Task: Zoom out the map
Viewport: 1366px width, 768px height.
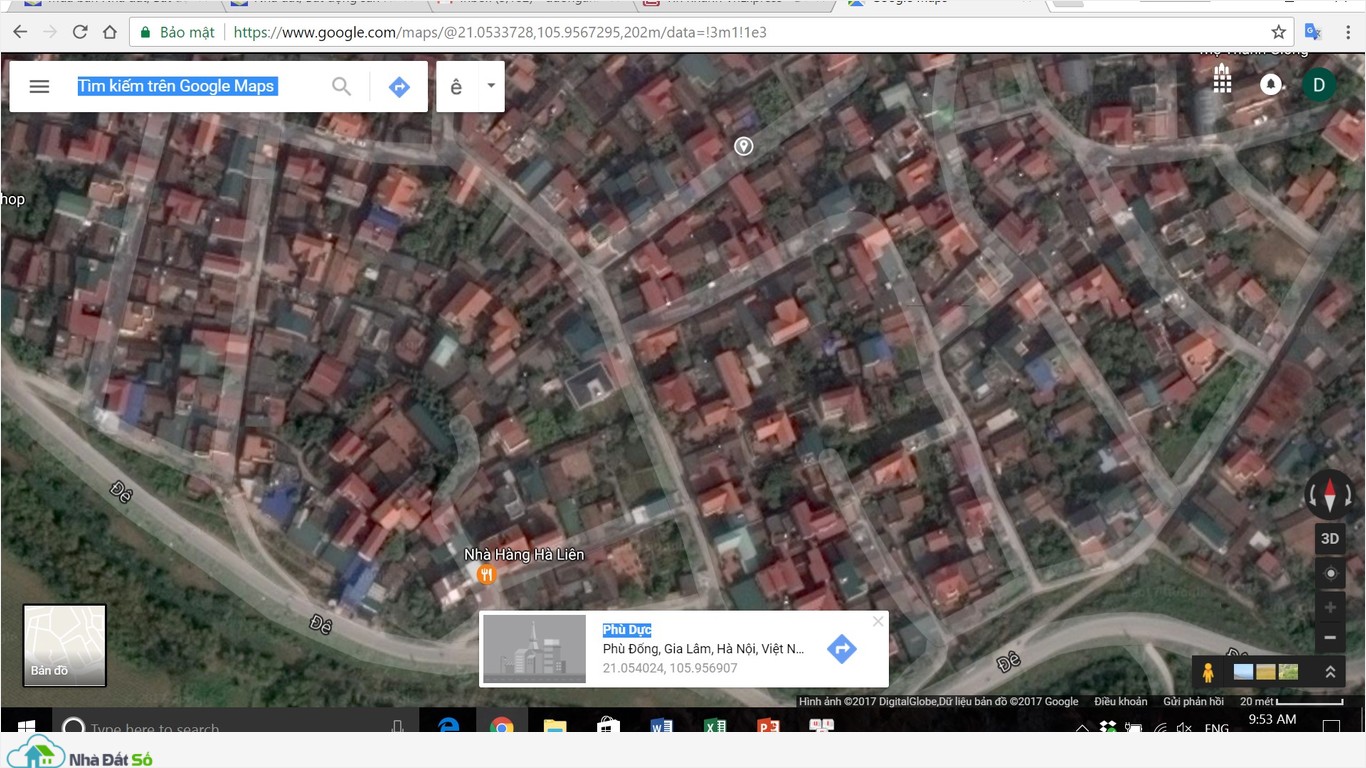Action: pos(1330,637)
